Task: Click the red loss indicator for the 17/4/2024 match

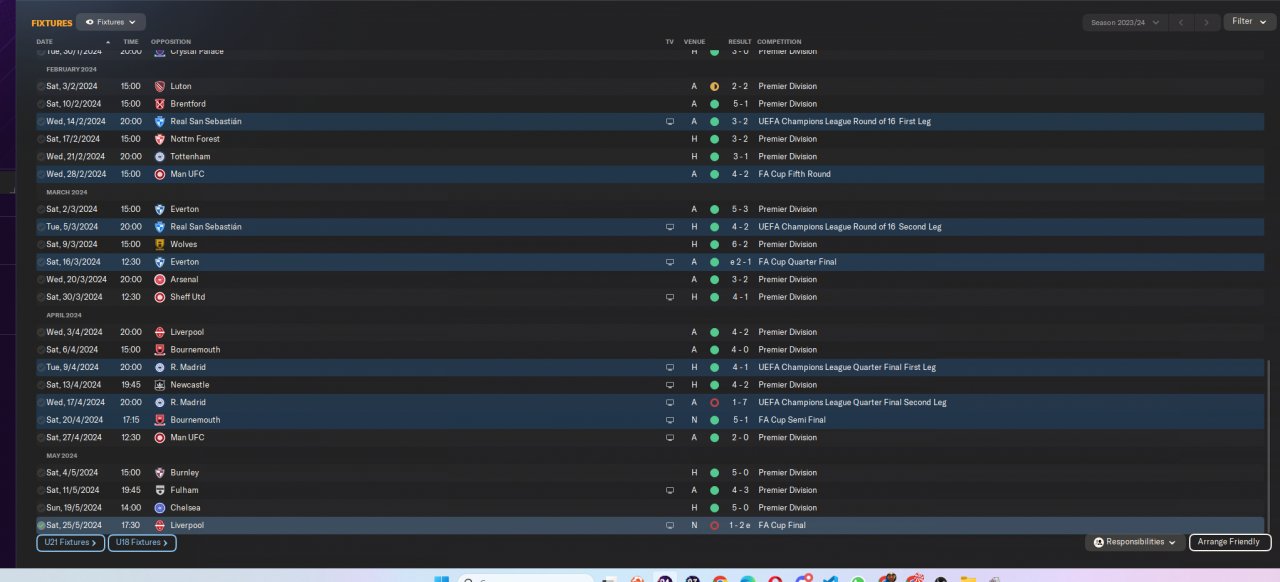Action: click(714, 402)
